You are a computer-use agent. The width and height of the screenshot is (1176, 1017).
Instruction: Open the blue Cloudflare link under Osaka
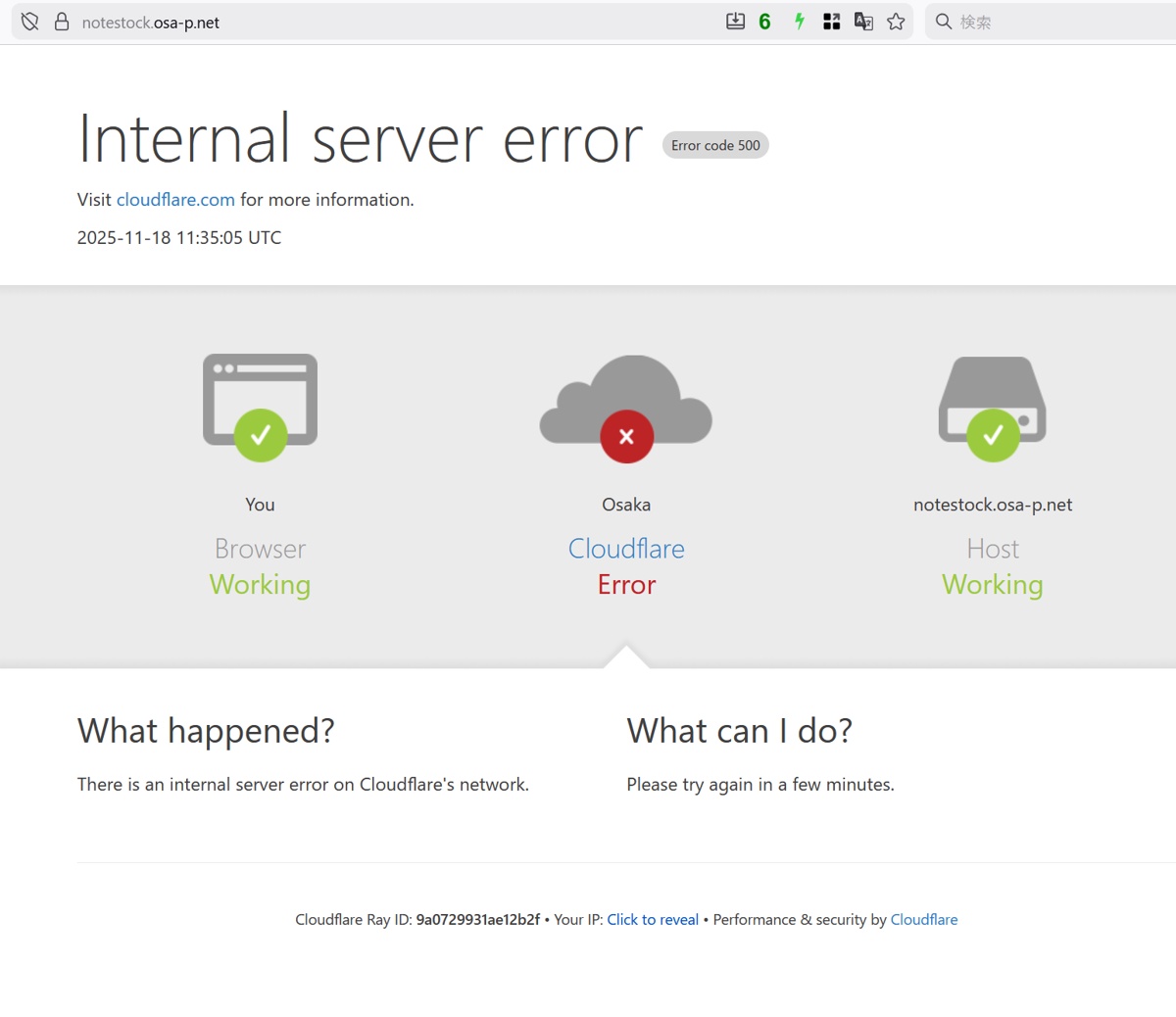626,549
